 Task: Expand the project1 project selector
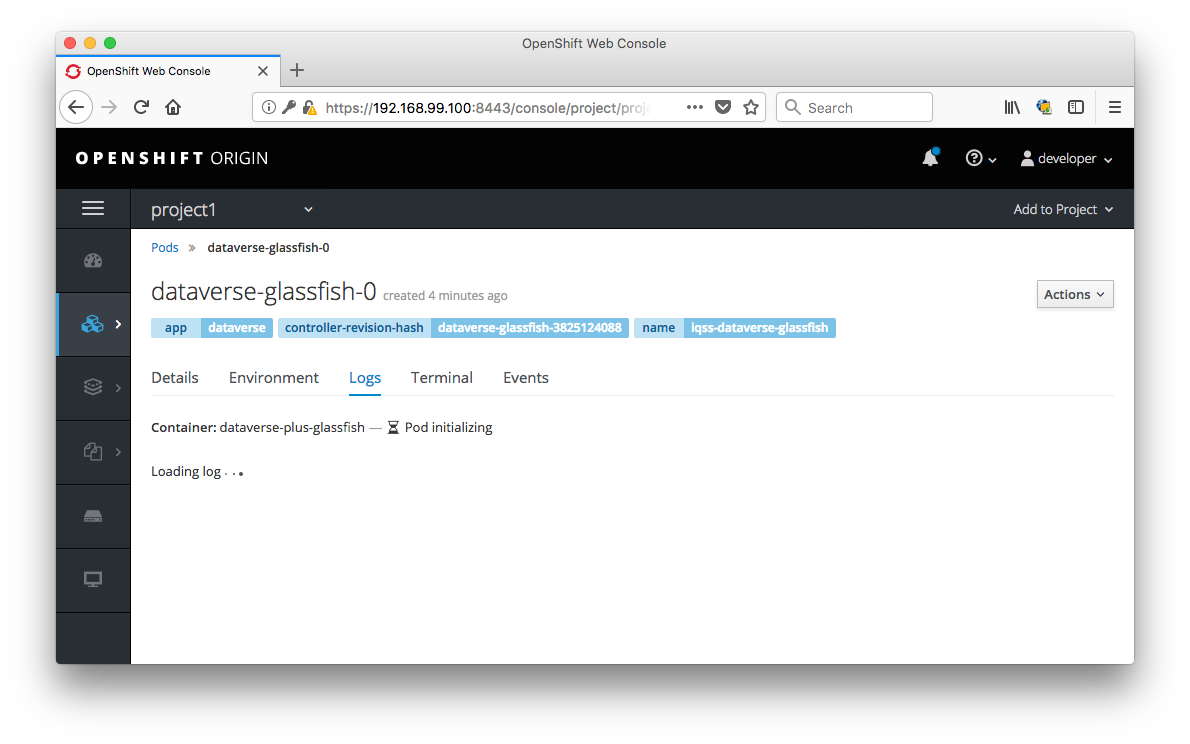click(x=231, y=210)
